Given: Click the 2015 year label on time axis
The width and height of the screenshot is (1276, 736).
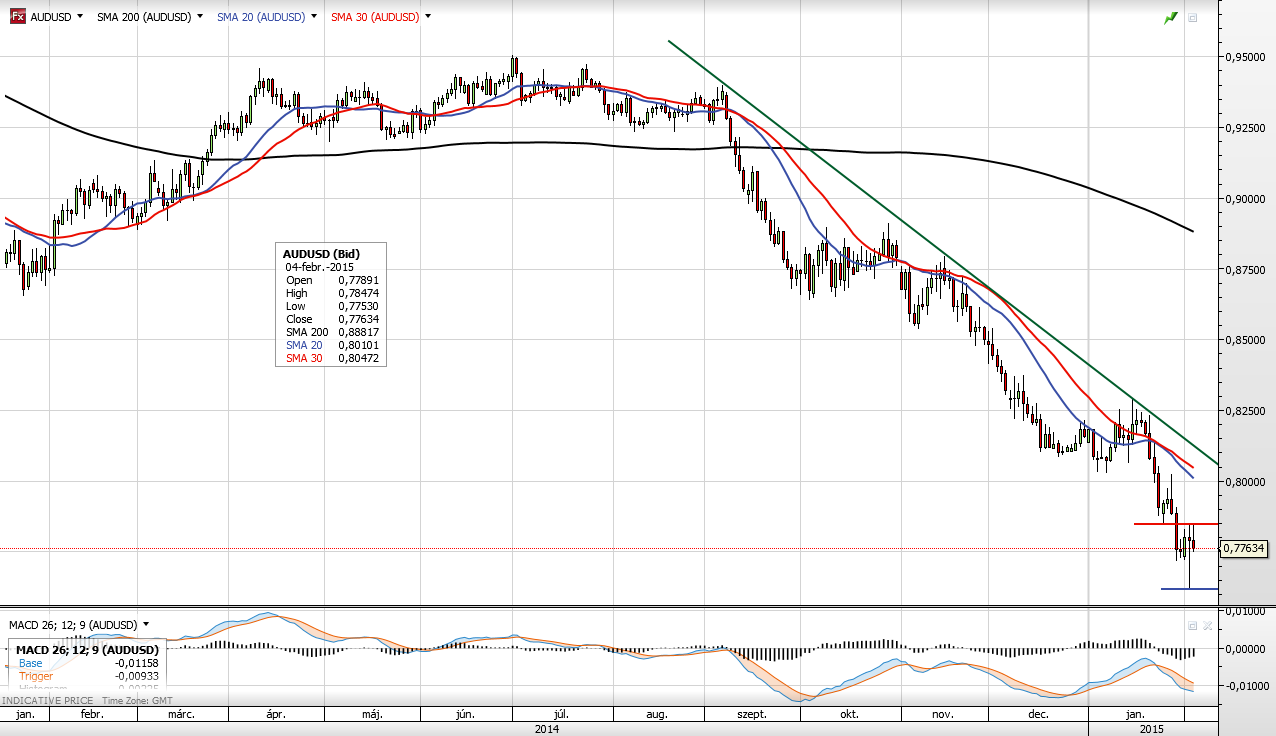Looking at the screenshot, I should pos(1153,729).
